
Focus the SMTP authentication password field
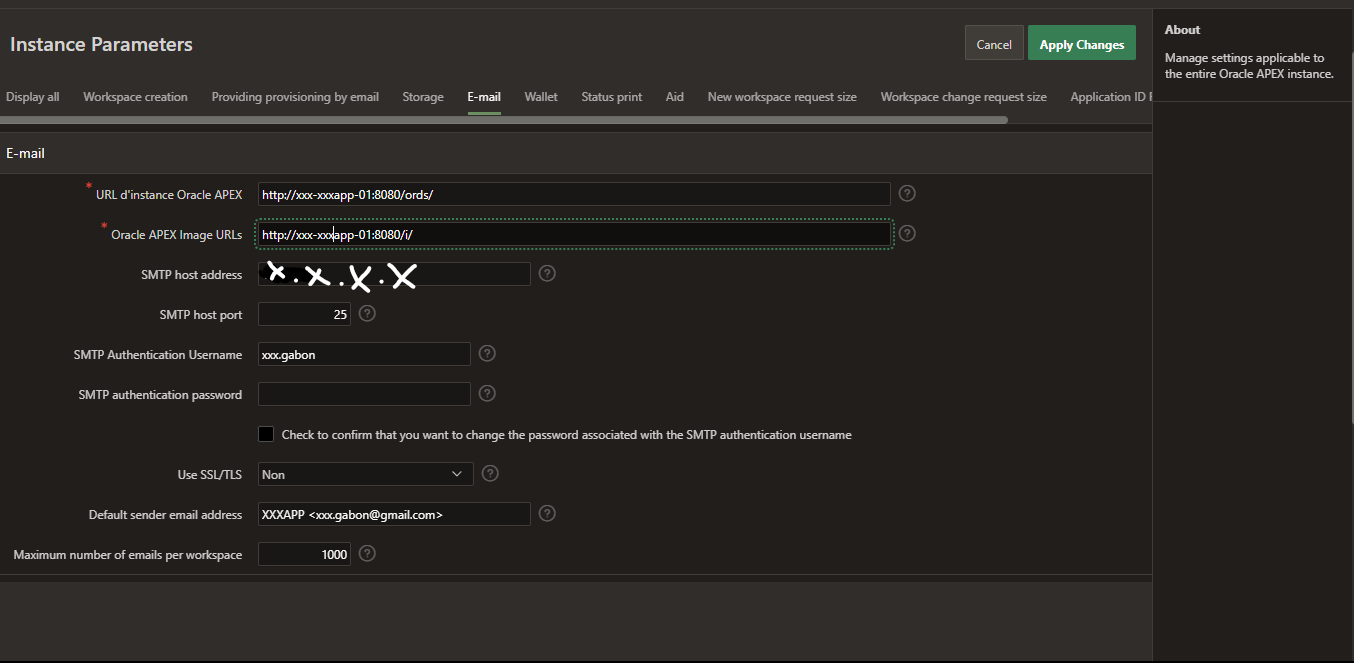364,394
